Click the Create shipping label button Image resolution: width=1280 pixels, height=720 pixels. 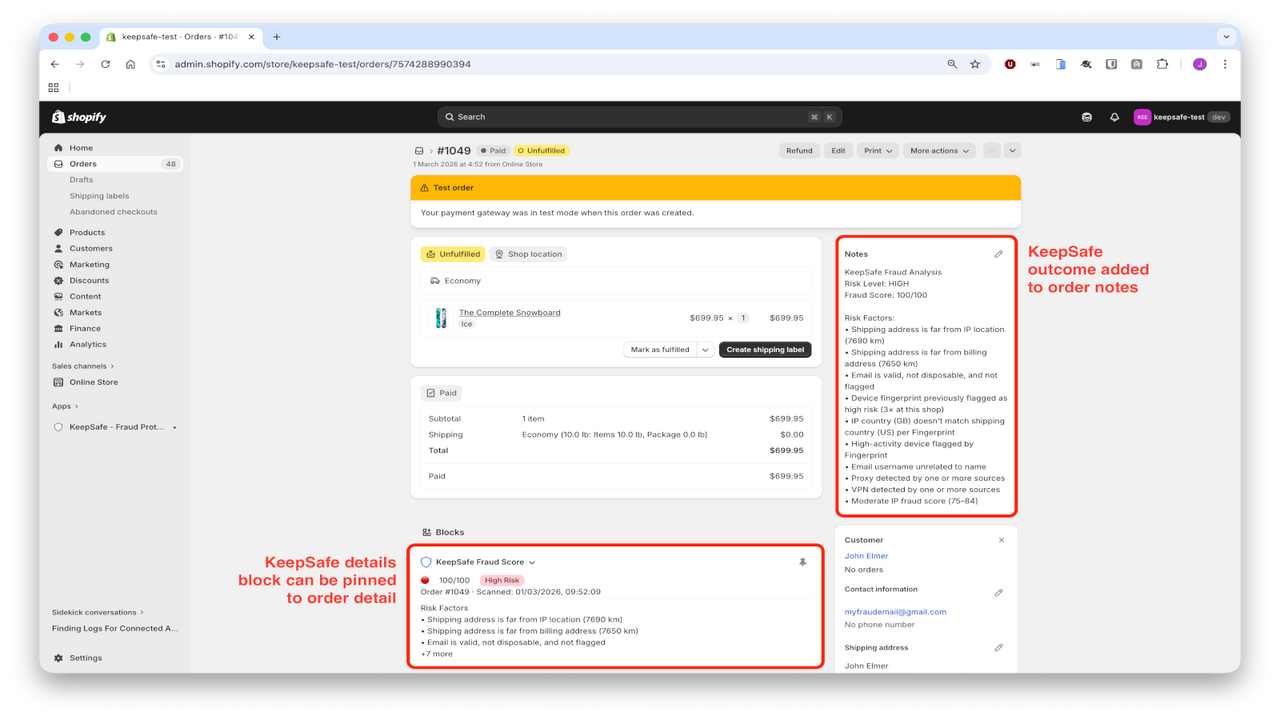(765, 350)
